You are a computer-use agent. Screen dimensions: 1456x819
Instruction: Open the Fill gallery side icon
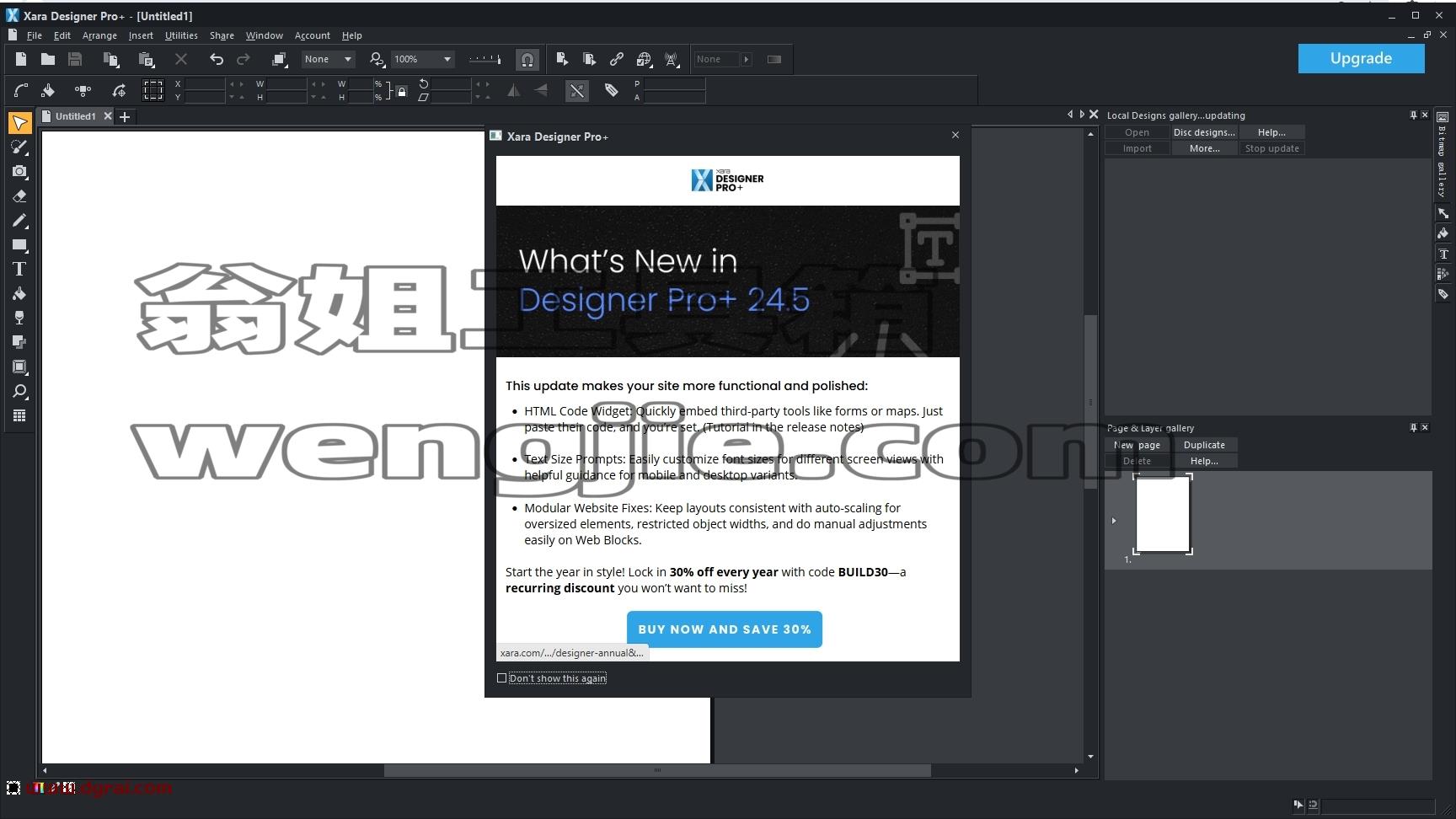pos(1443,233)
